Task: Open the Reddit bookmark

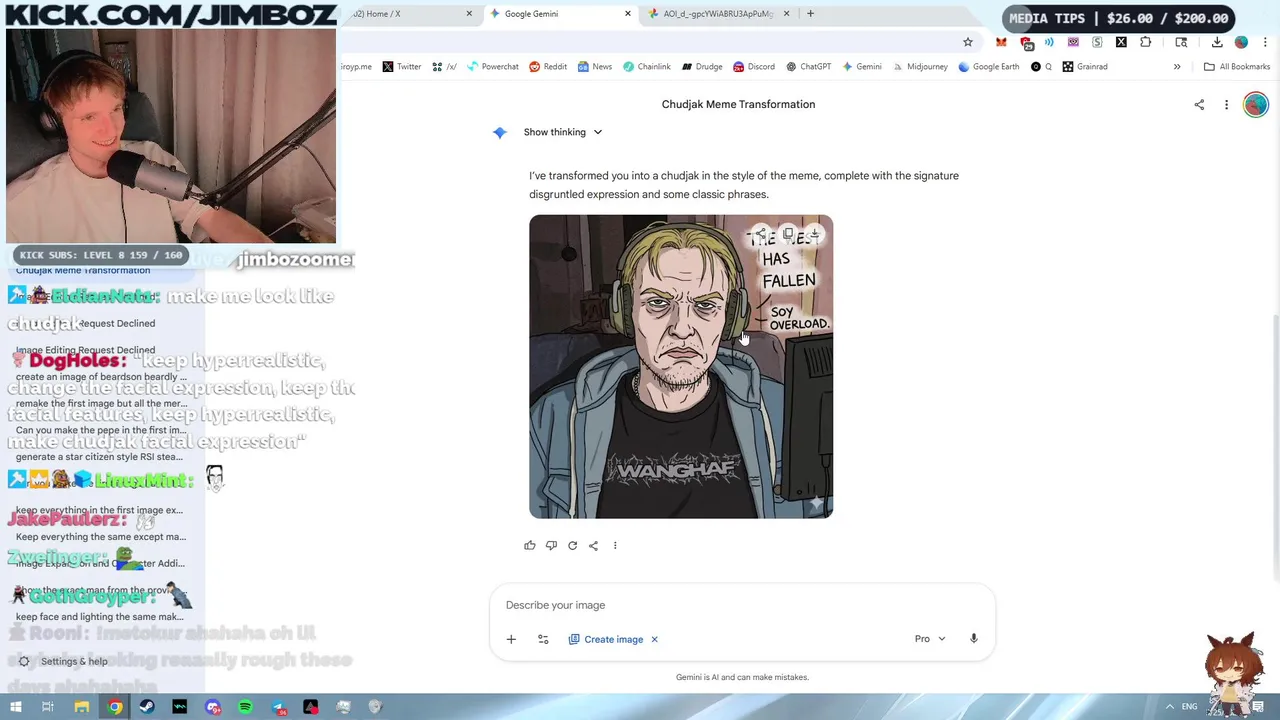Action: click(x=547, y=67)
